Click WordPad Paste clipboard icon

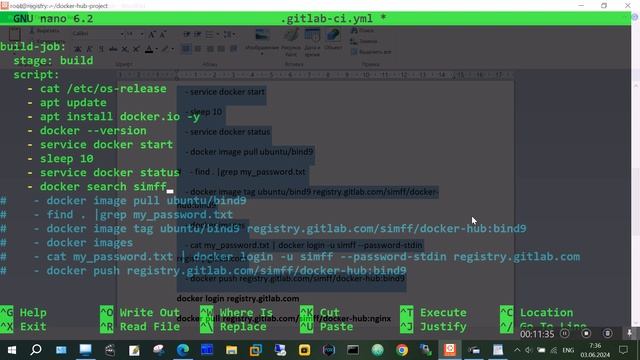point(14,33)
